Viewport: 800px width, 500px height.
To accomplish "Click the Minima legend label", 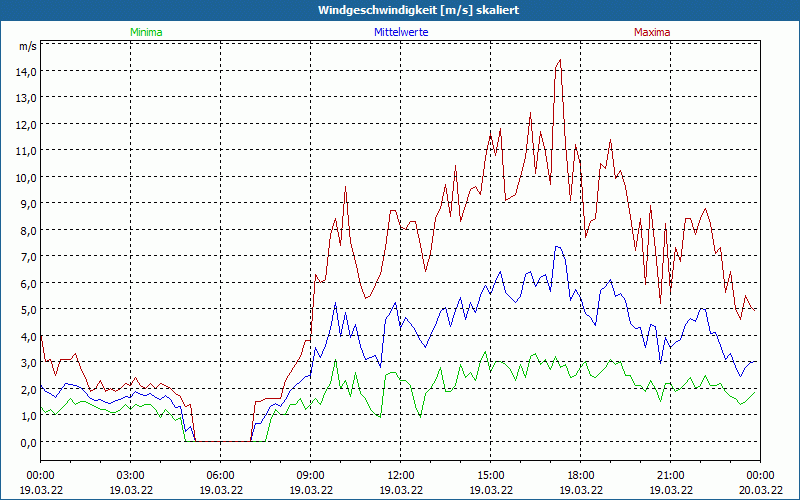I will coord(145,32).
